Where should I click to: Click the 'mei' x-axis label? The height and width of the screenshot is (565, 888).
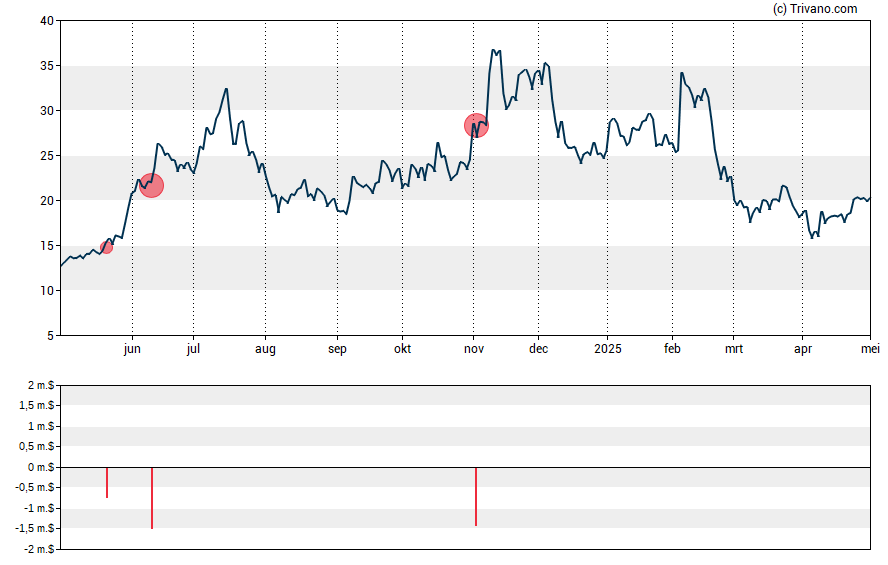[x=870, y=349]
